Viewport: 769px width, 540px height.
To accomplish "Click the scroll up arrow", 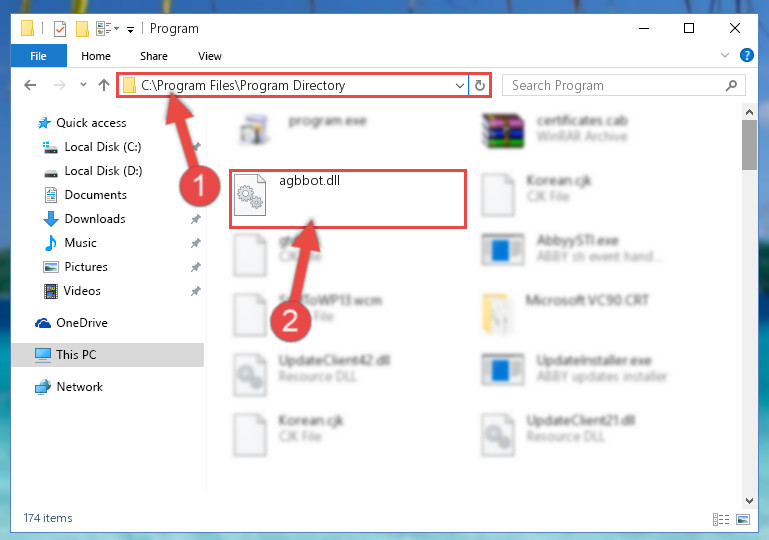I will coord(749,112).
